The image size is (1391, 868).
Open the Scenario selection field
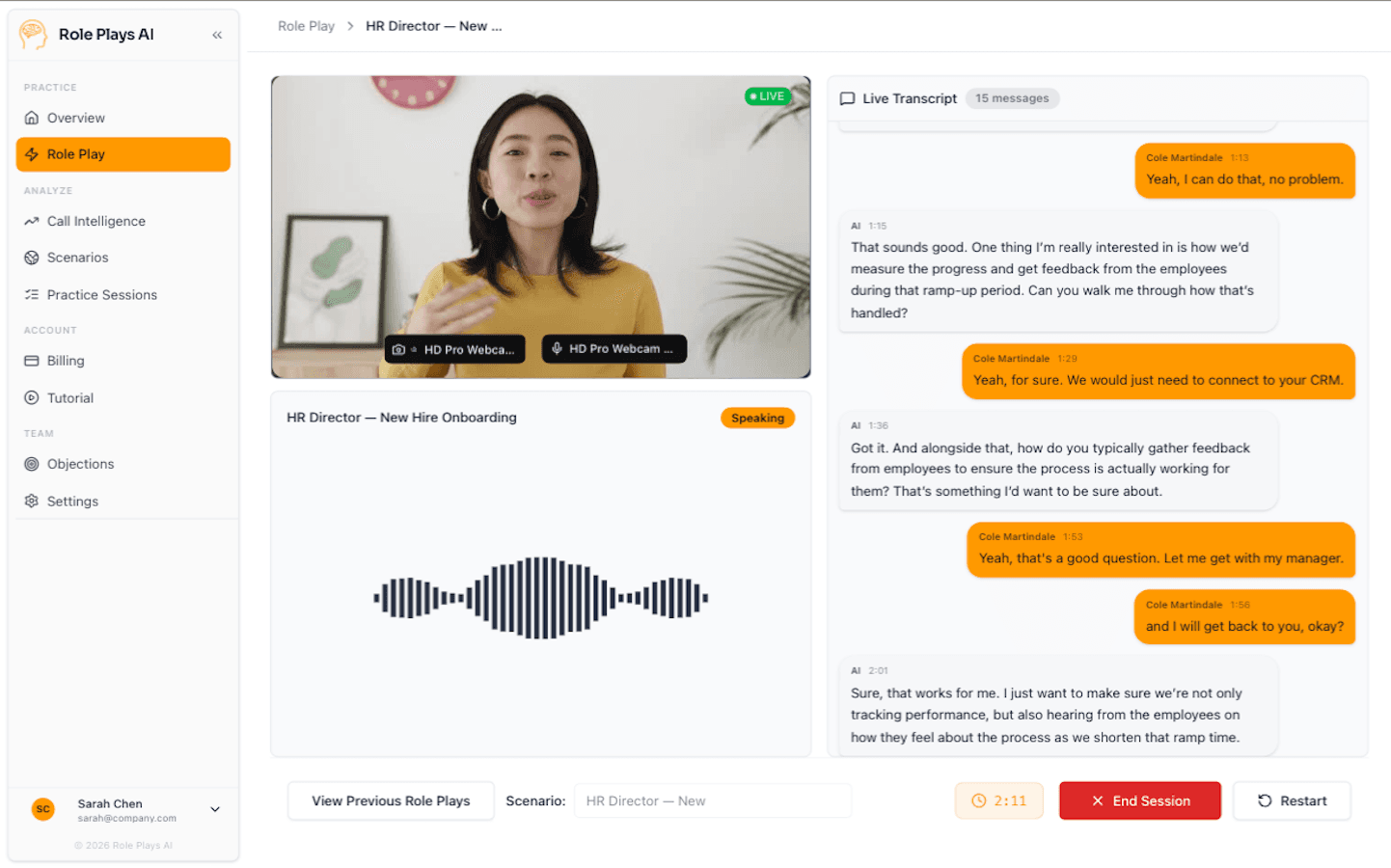713,800
